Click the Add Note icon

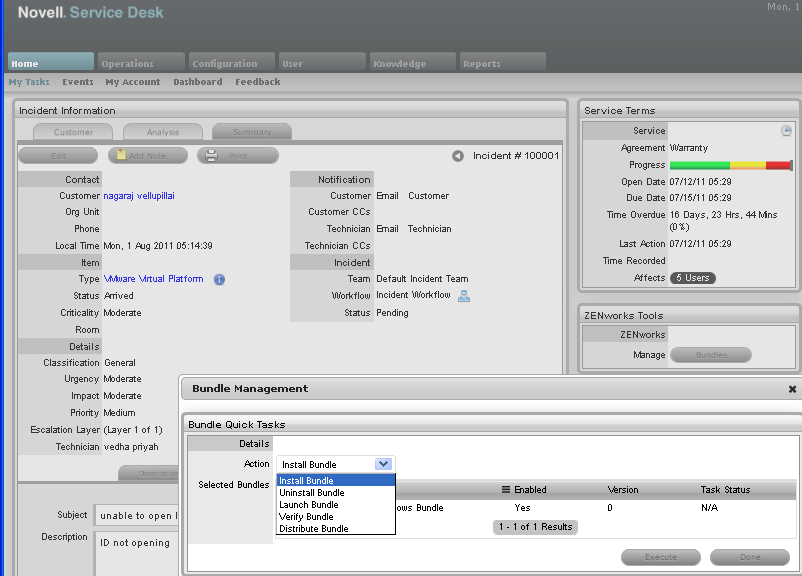124,155
